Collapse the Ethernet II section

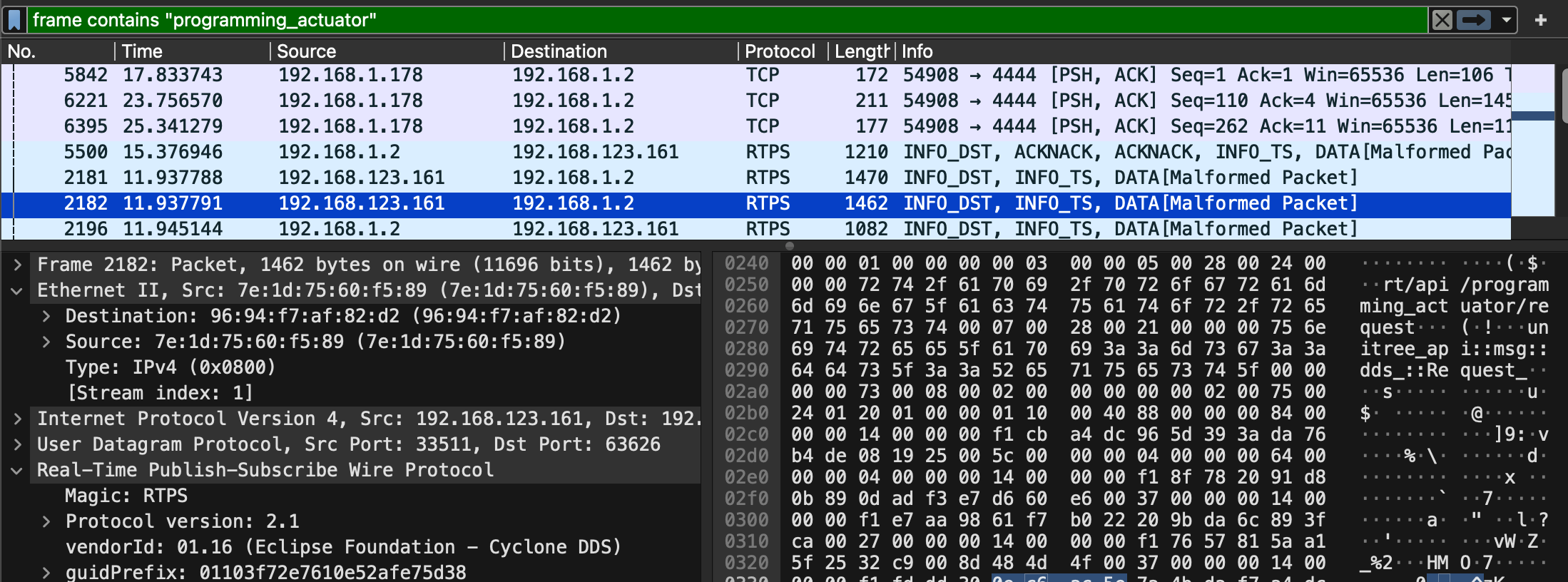(18, 290)
